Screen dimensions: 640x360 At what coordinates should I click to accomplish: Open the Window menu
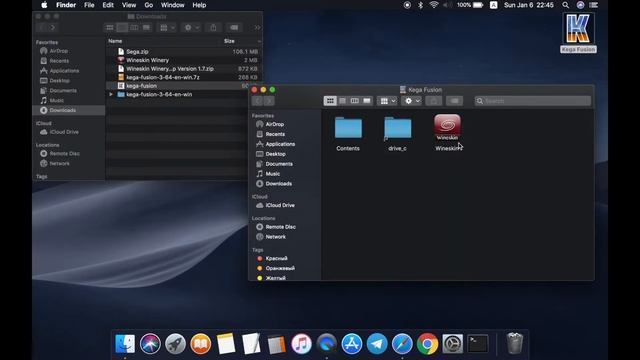click(x=172, y=5)
